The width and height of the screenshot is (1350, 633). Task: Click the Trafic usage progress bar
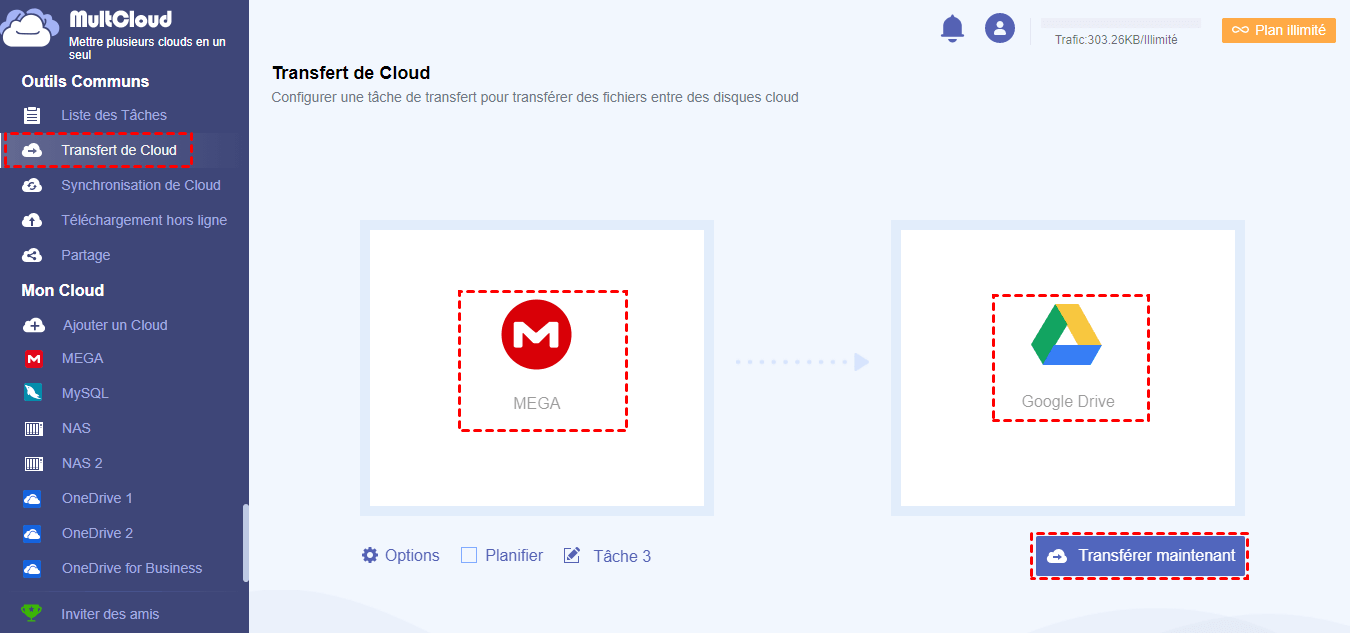tap(1121, 22)
